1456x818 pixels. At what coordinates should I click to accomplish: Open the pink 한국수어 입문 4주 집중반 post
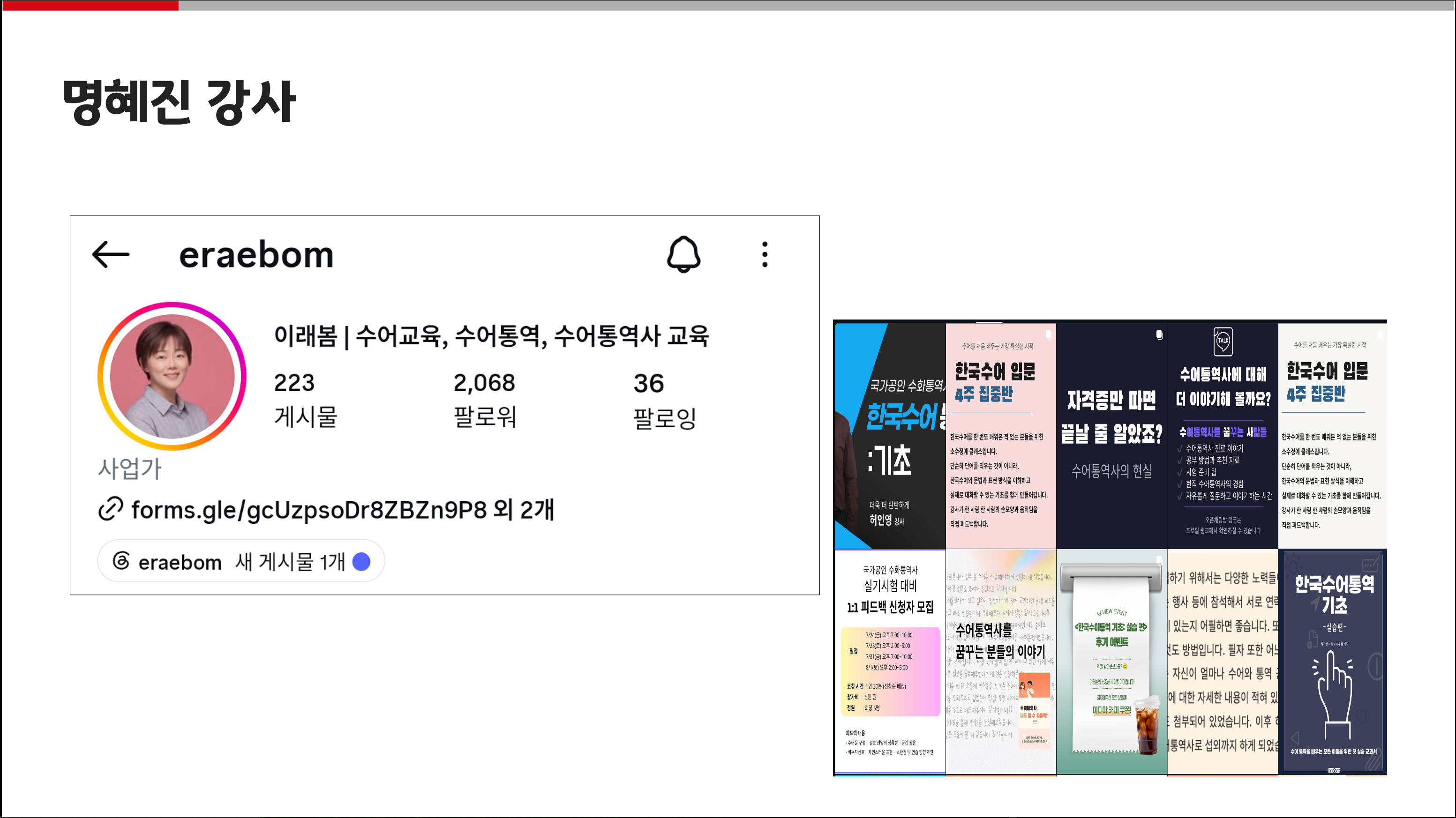(x=1001, y=436)
